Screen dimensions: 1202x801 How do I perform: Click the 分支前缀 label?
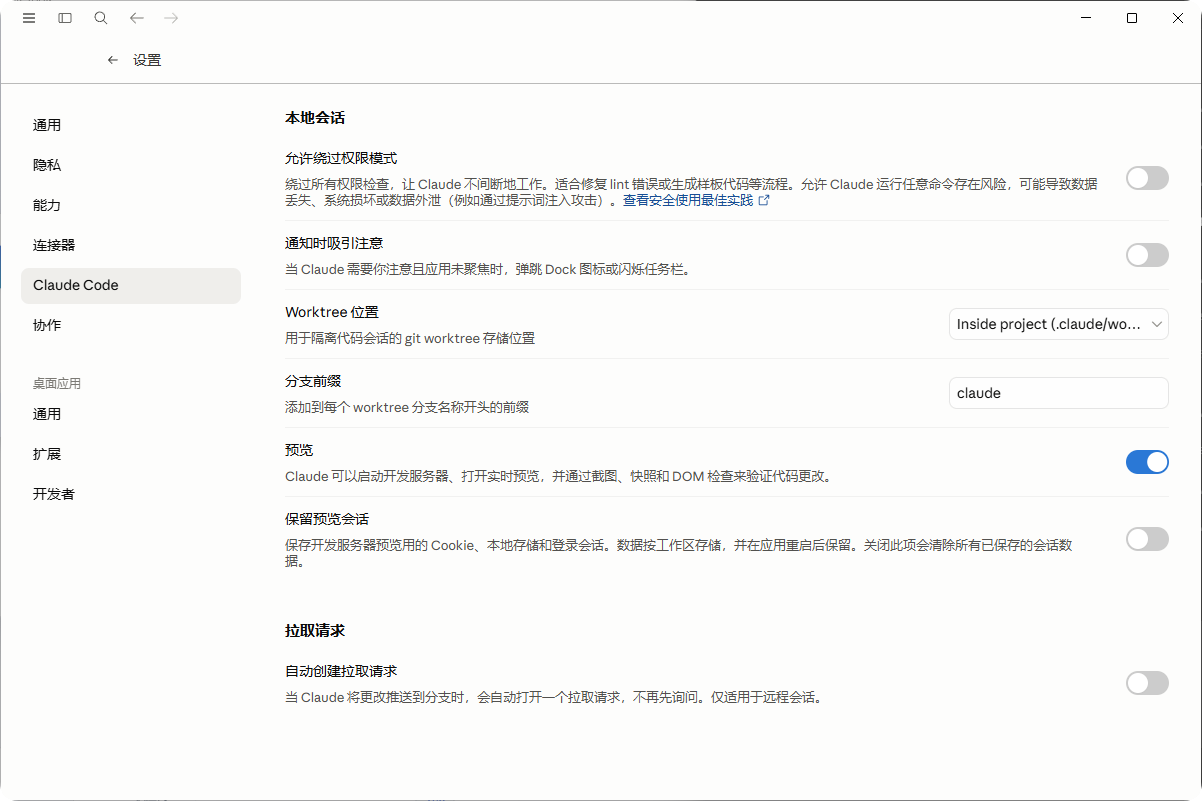pyautogui.click(x=313, y=381)
